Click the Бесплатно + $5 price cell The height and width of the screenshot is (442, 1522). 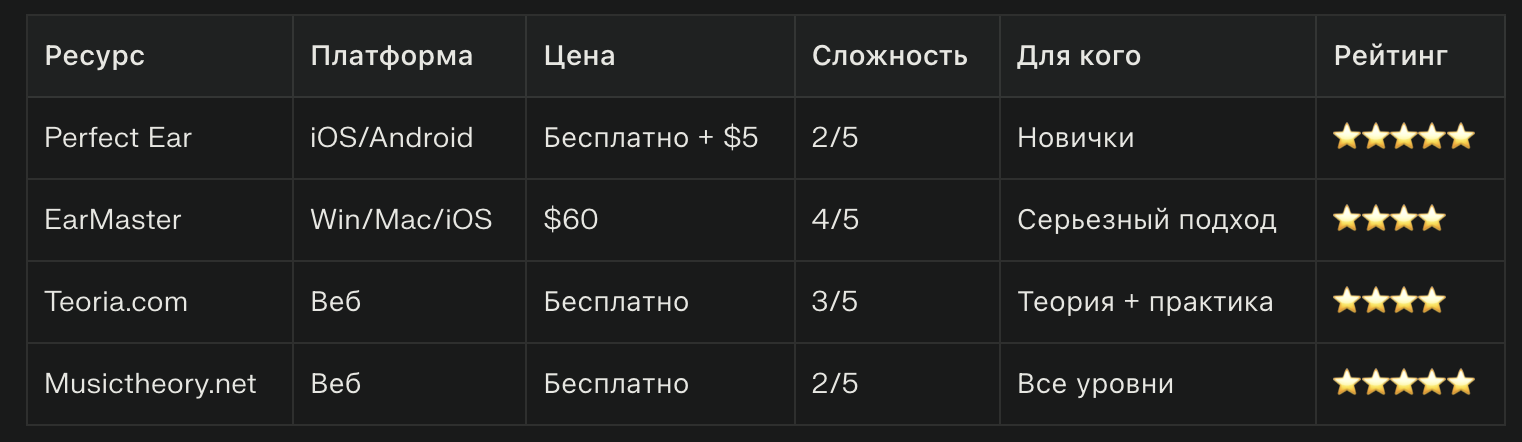[651, 138]
